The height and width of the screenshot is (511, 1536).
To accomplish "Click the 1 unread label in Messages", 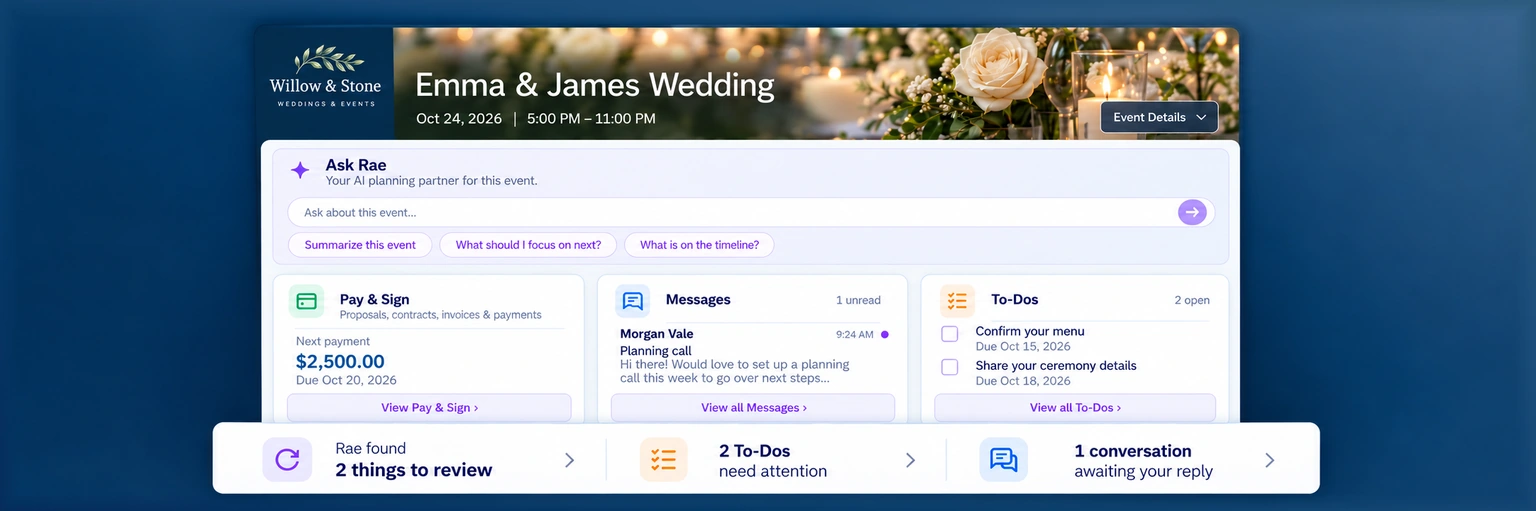I will point(858,300).
